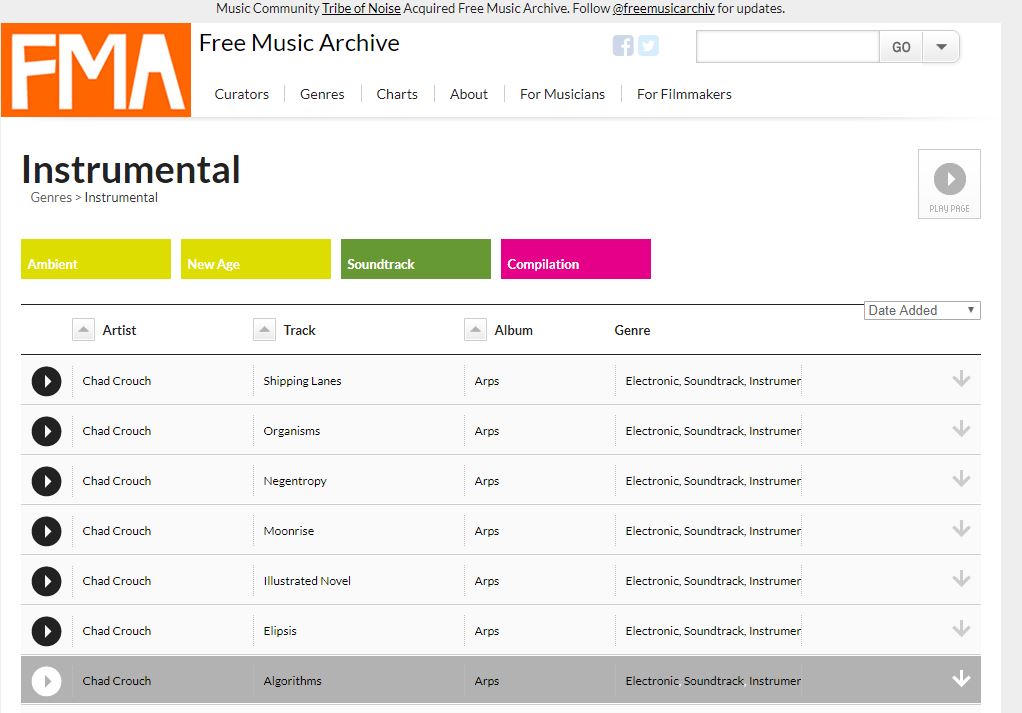Click the GO search button
The height and width of the screenshot is (713, 1022).
[901, 47]
